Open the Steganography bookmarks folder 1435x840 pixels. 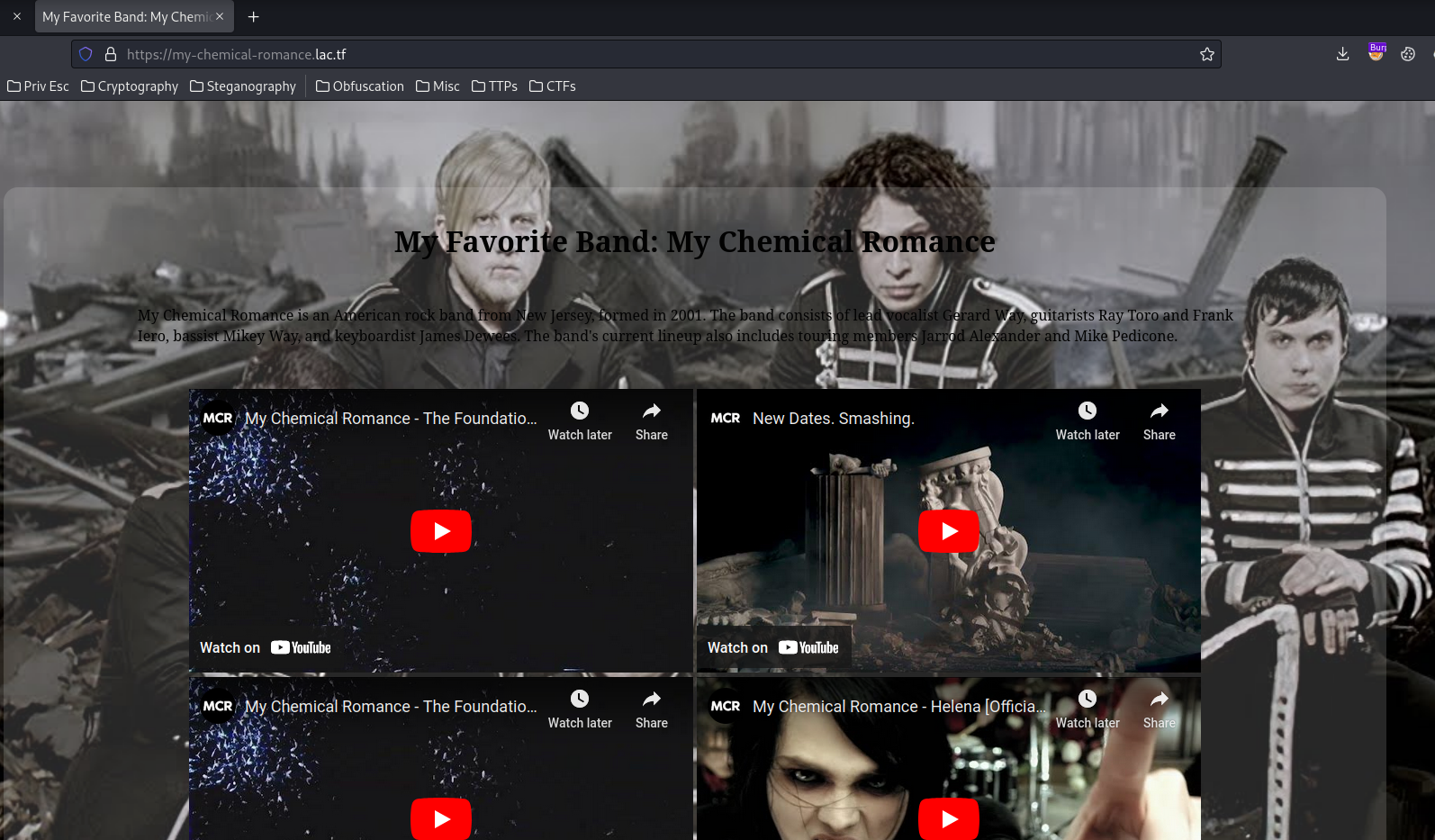(243, 86)
